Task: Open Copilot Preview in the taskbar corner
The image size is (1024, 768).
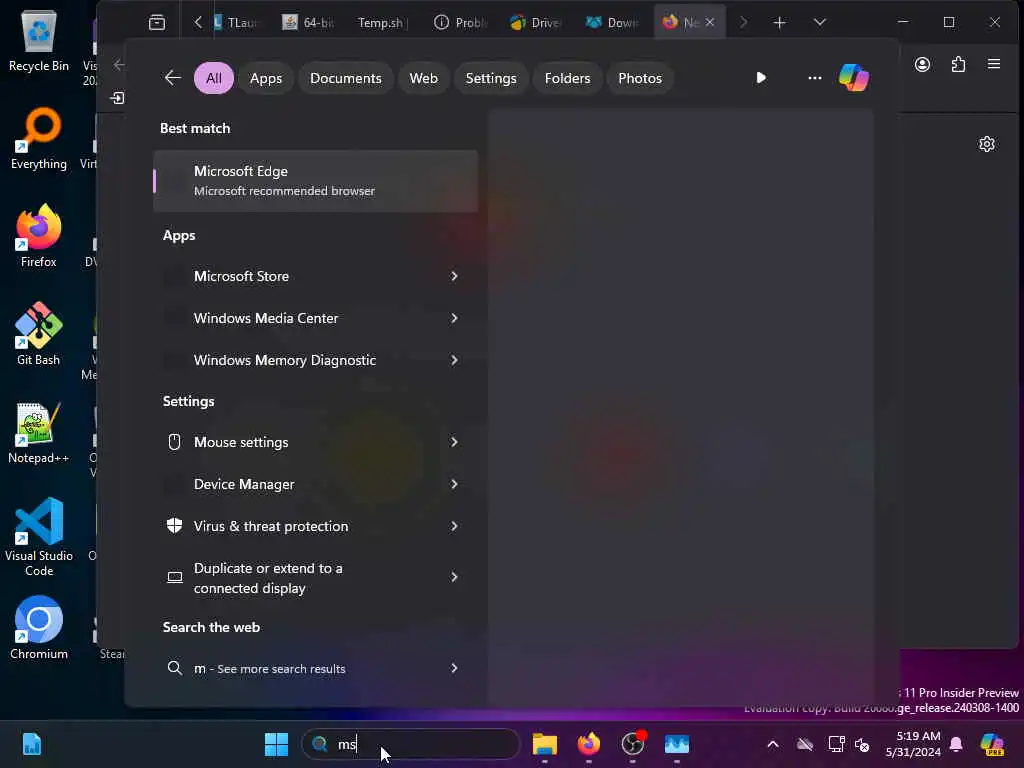Action: [992, 744]
